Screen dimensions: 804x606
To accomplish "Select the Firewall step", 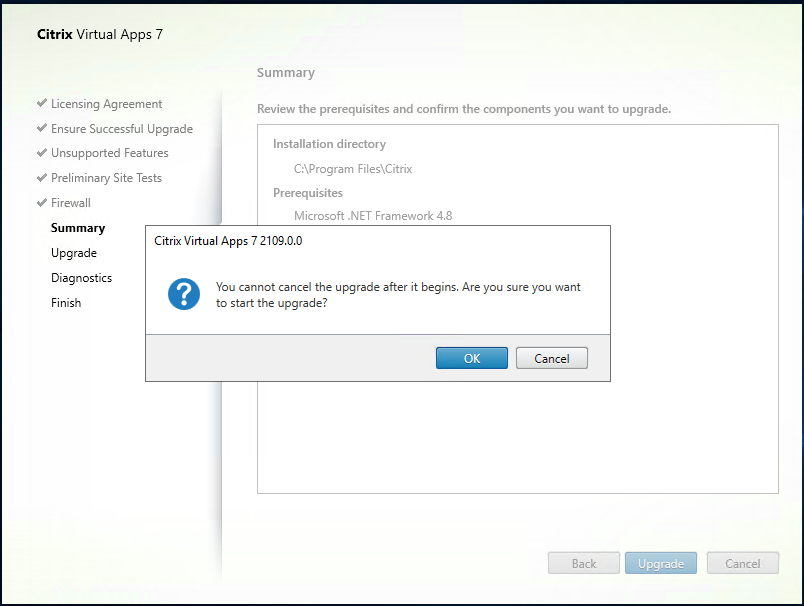I will pos(71,203).
